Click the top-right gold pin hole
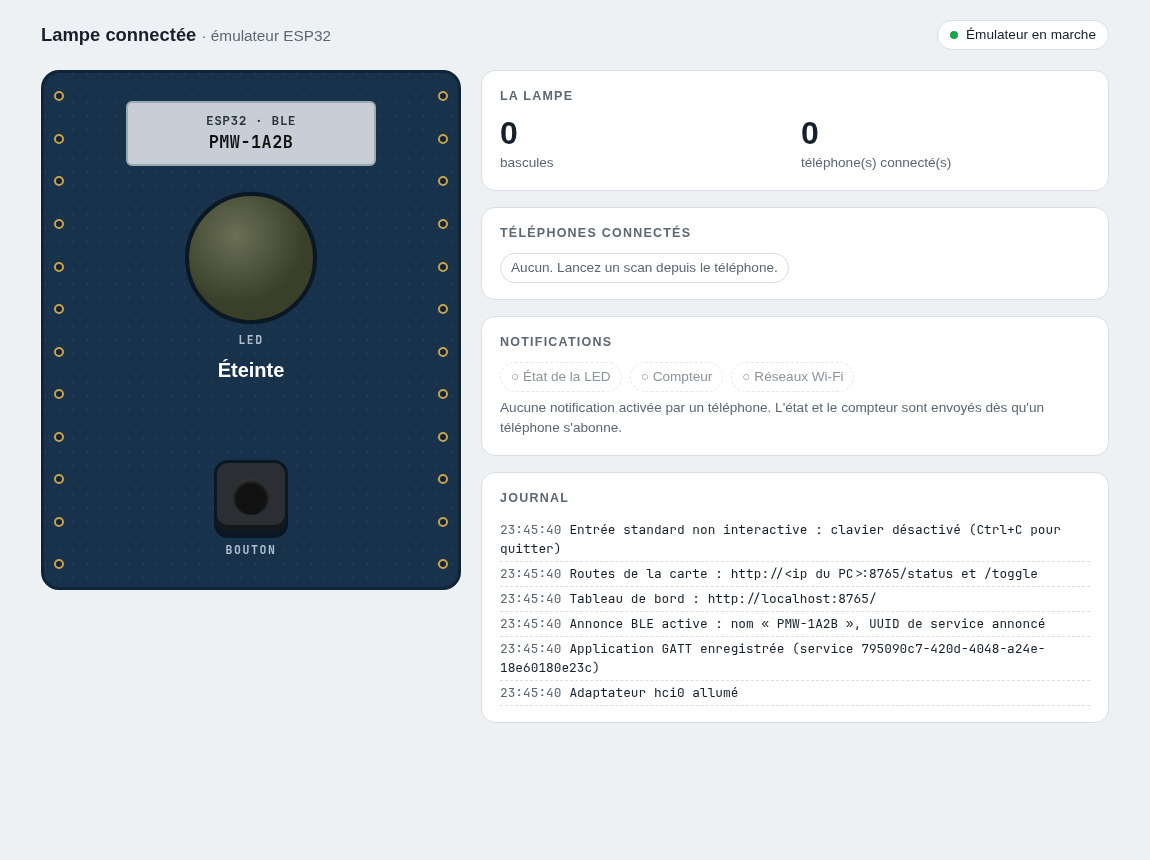The height and width of the screenshot is (860, 1150). click(443, 96)
